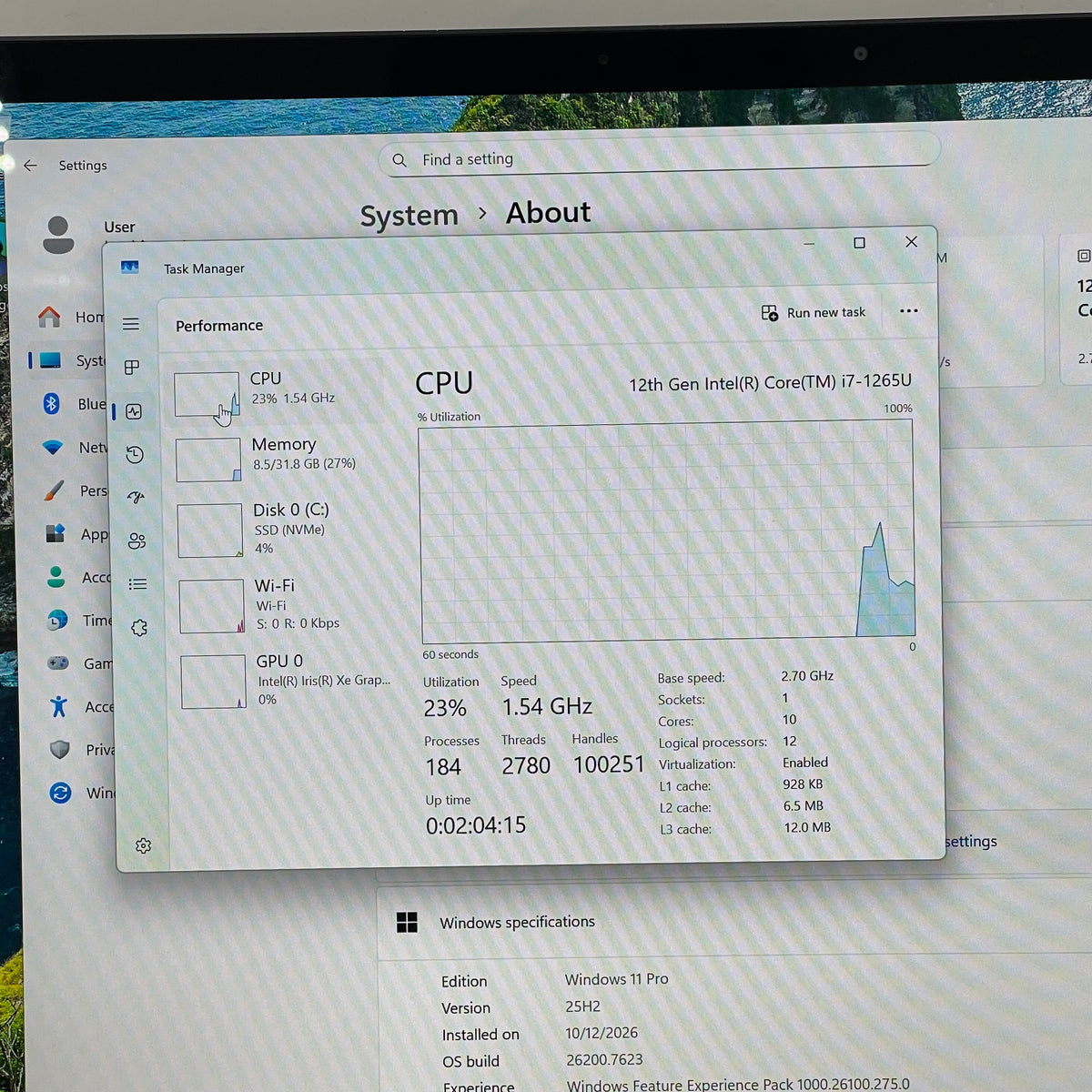Open the Processes page in Task Manager

[132, 367]
